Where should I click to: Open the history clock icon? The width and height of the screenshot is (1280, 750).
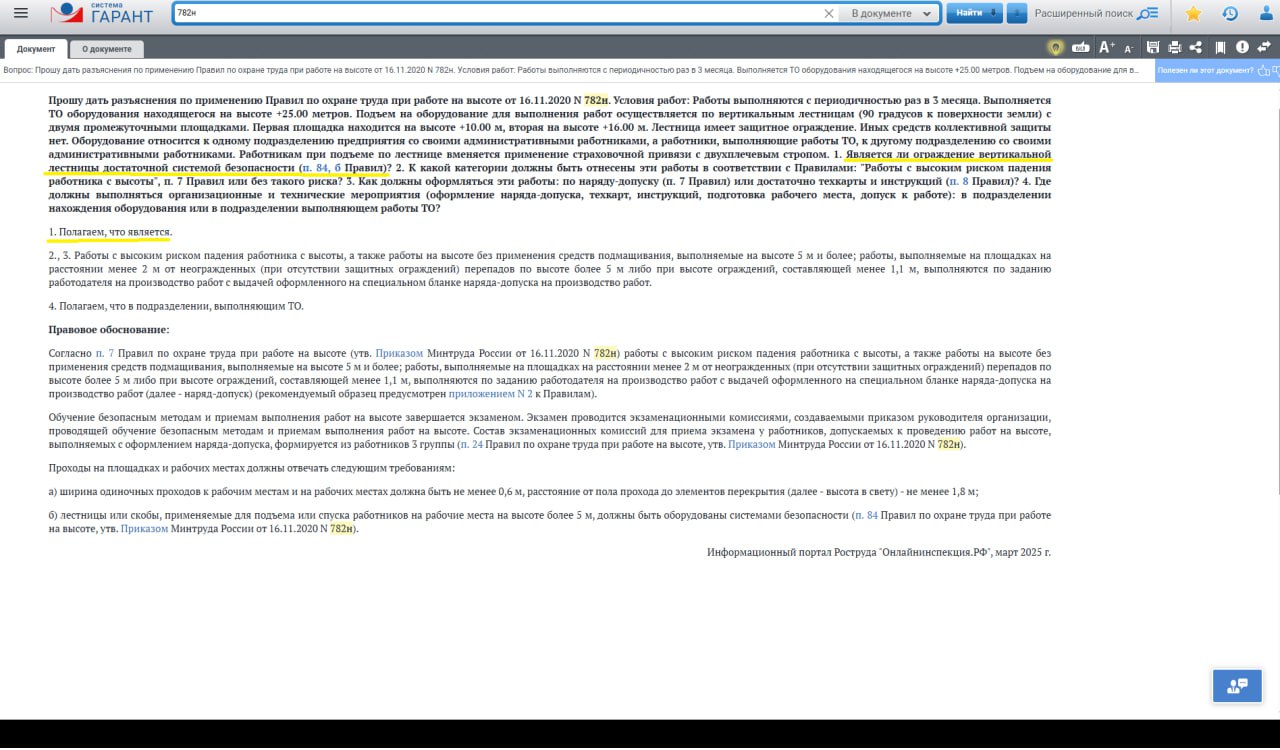tap(1230, 14)
